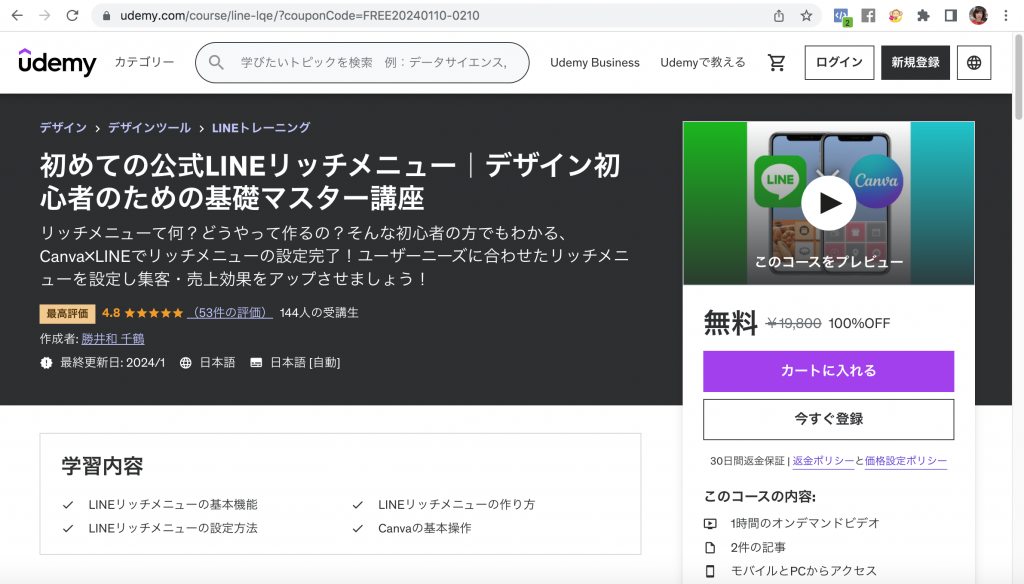Open the 返金ポリシー link
The width and height of the screenshot is (1024, 584).
[x=823, y=461]
